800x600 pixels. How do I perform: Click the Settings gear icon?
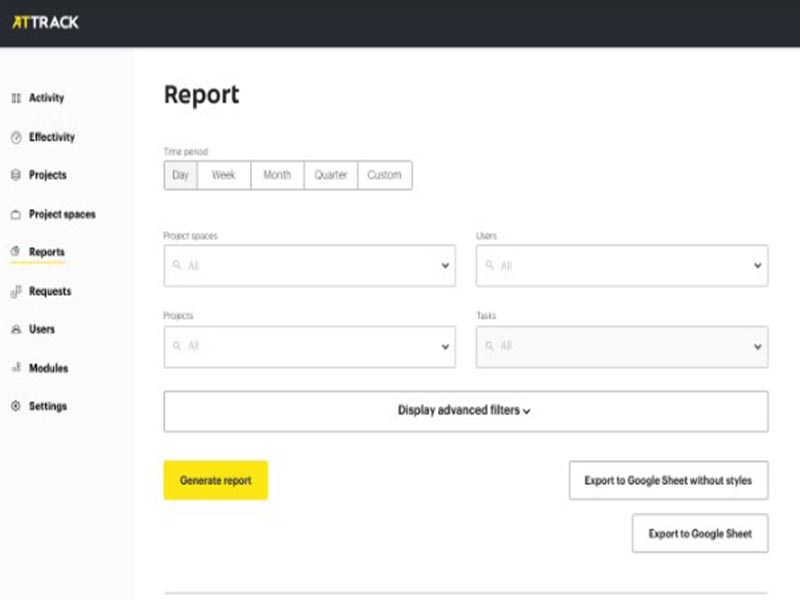[17, 406]
